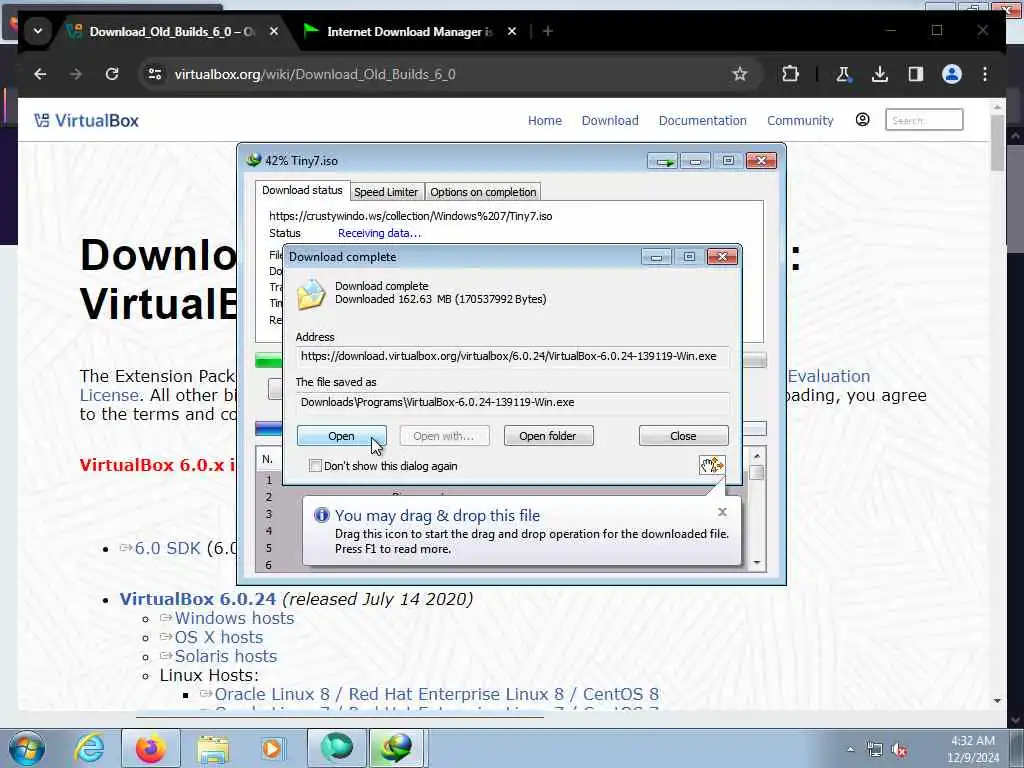Open a new browser tab
Image resolution: width=1024 pixels, height=768 pixels.
[548, 31]
